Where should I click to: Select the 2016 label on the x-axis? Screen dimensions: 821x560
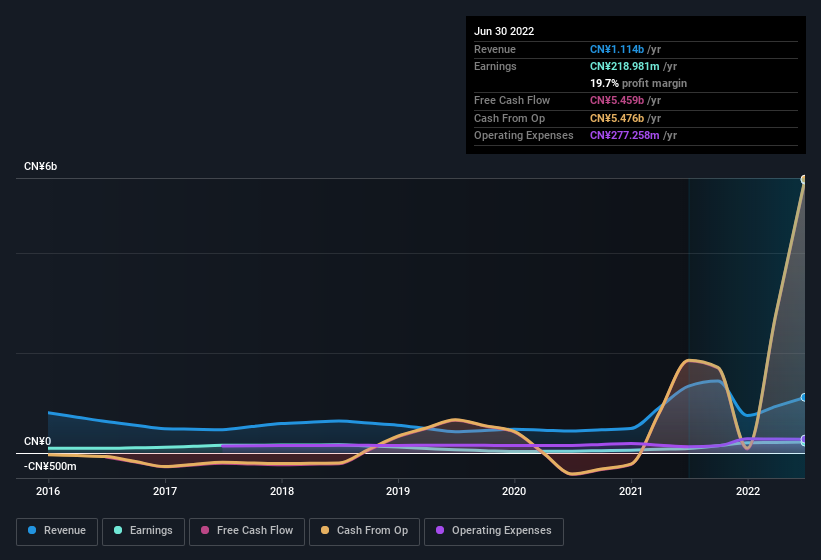coord(48,491)
